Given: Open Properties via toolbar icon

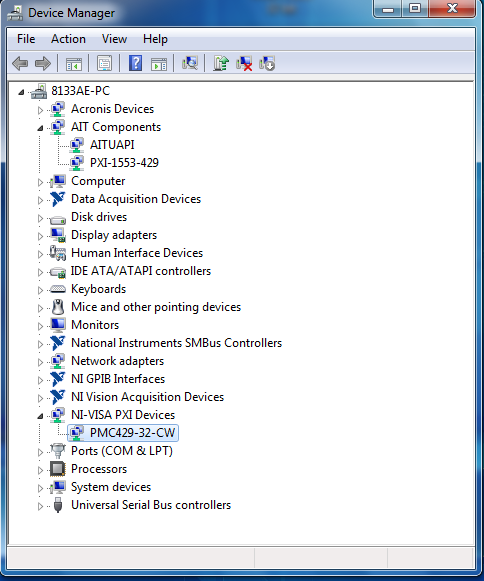Looking at the screenshot, I should coord(105,63).
